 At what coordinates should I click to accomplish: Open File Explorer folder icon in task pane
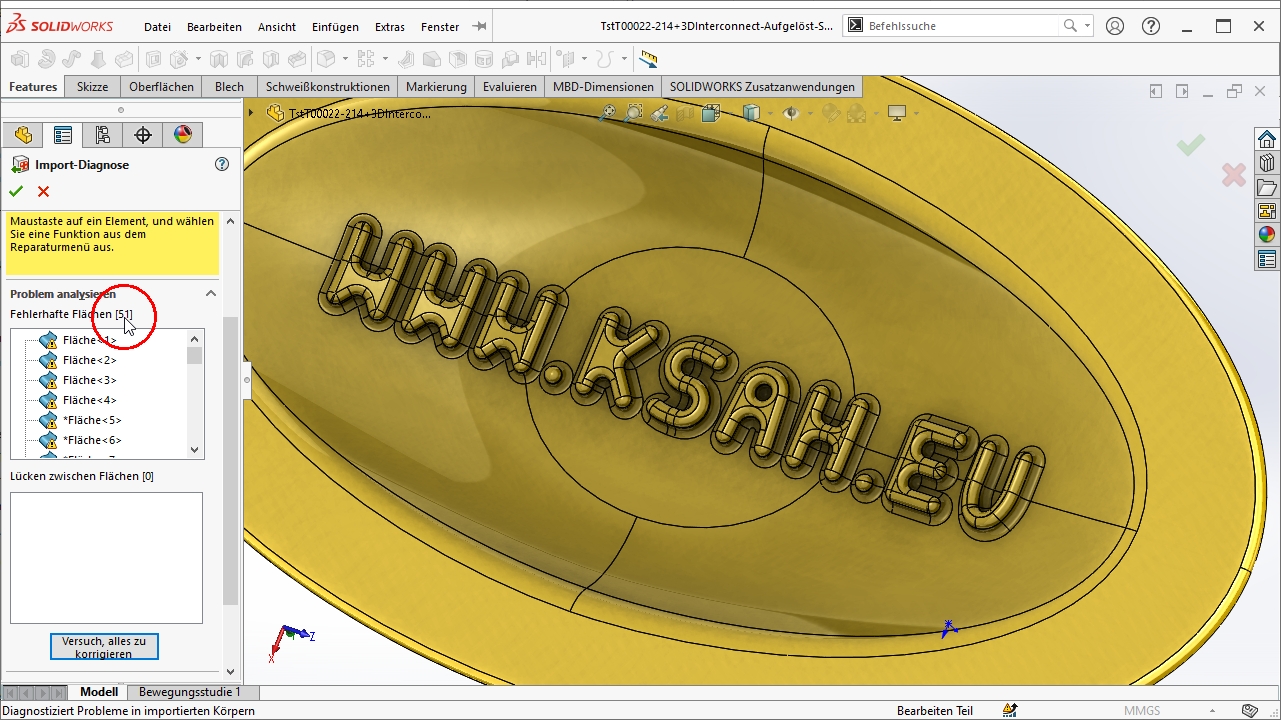click(x=1267, y=187)
